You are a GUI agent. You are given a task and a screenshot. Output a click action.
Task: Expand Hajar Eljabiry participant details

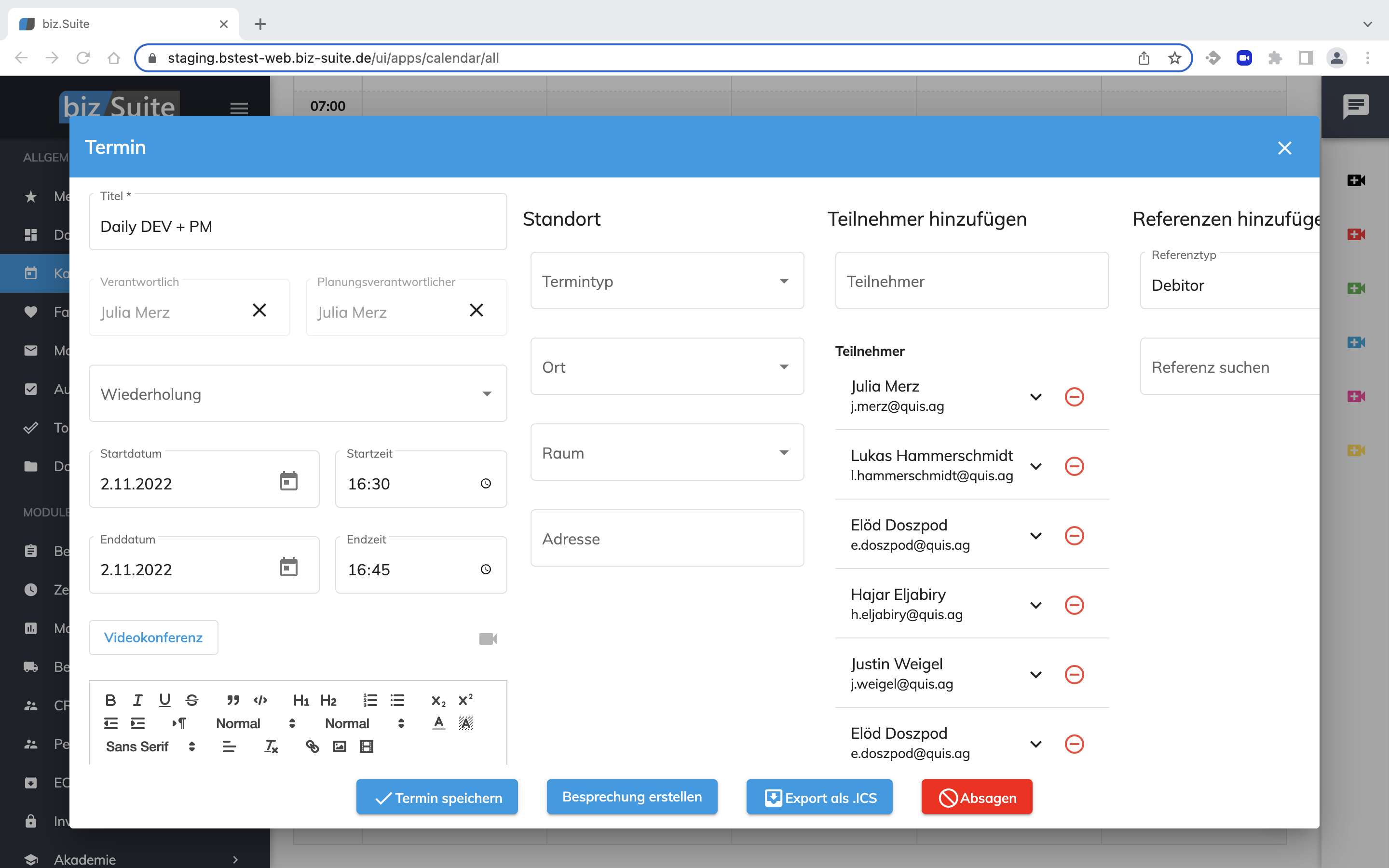(x=1036, y=605)
